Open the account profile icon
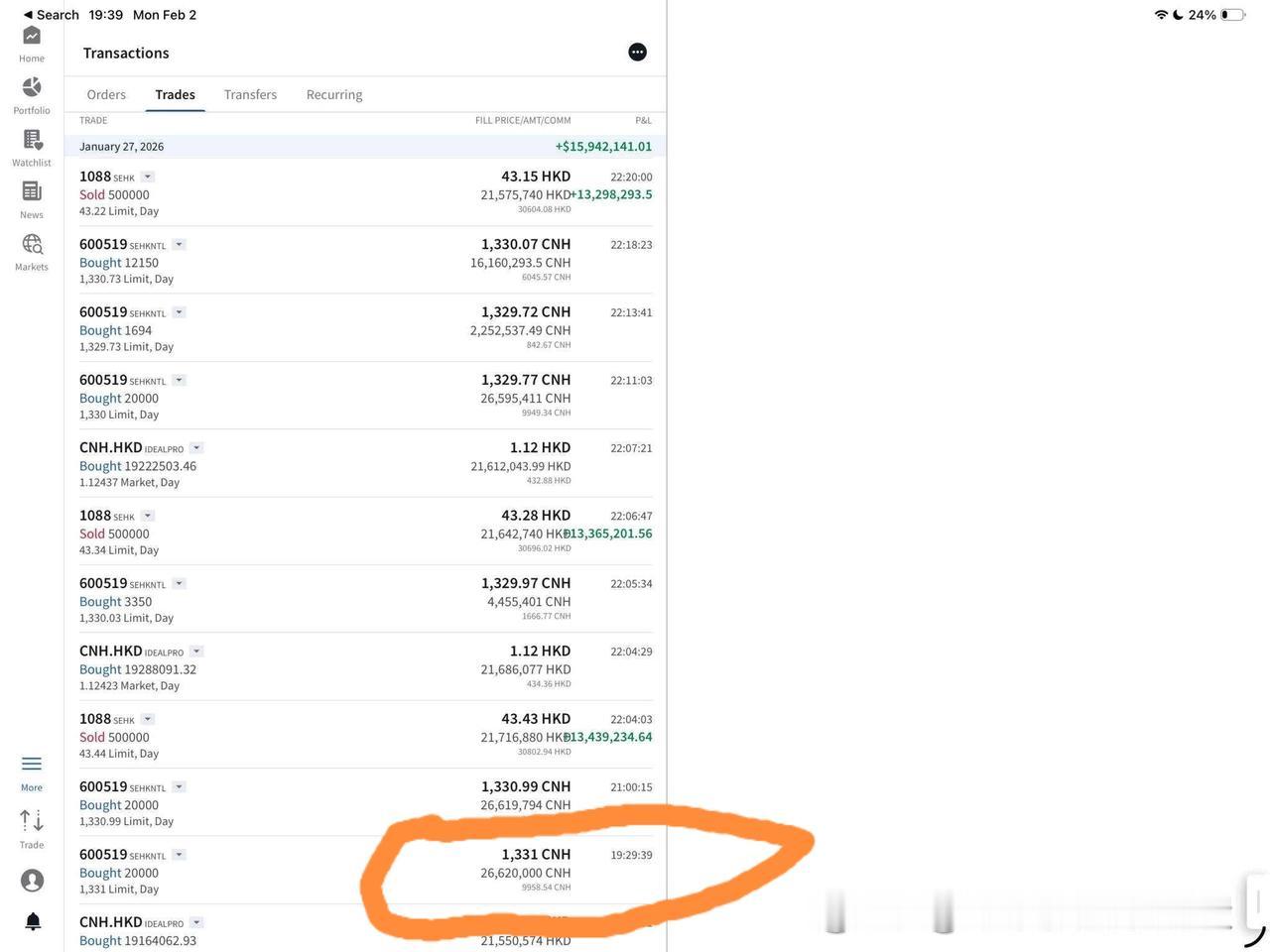 32,880
